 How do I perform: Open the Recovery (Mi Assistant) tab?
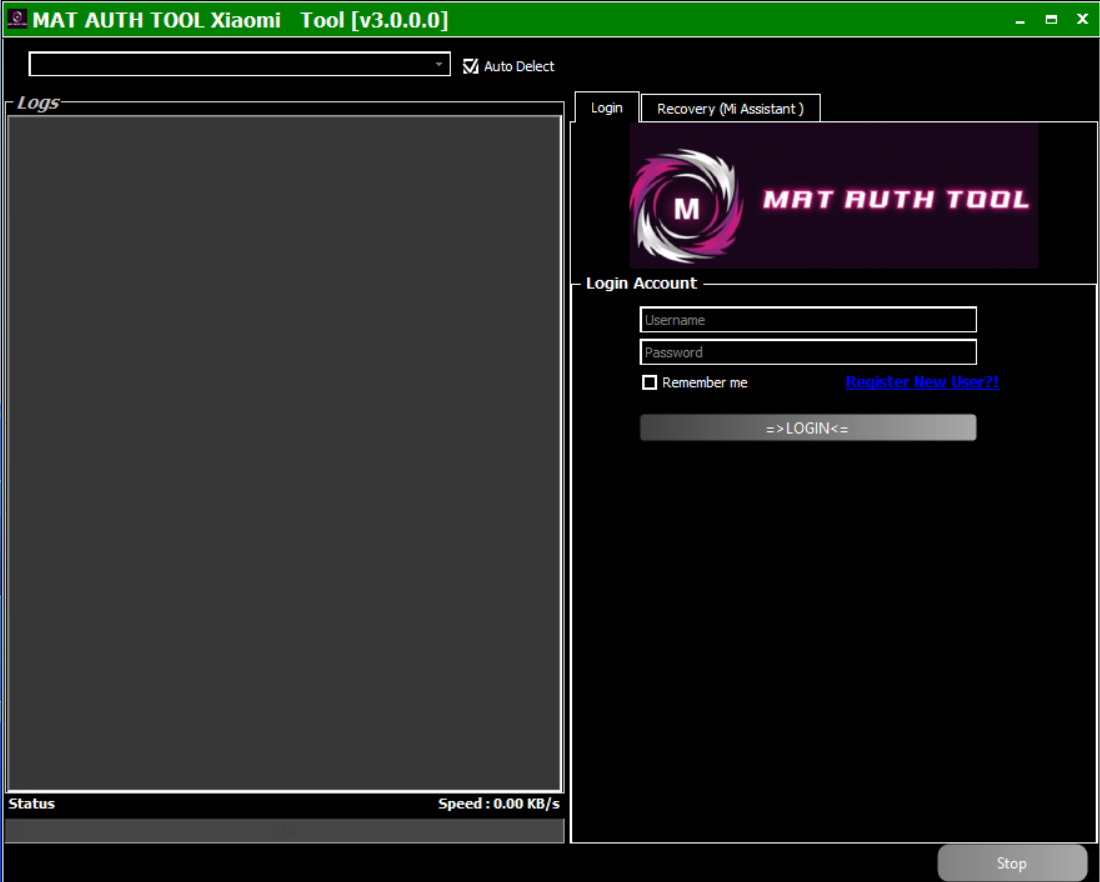[x=730, y=109]
